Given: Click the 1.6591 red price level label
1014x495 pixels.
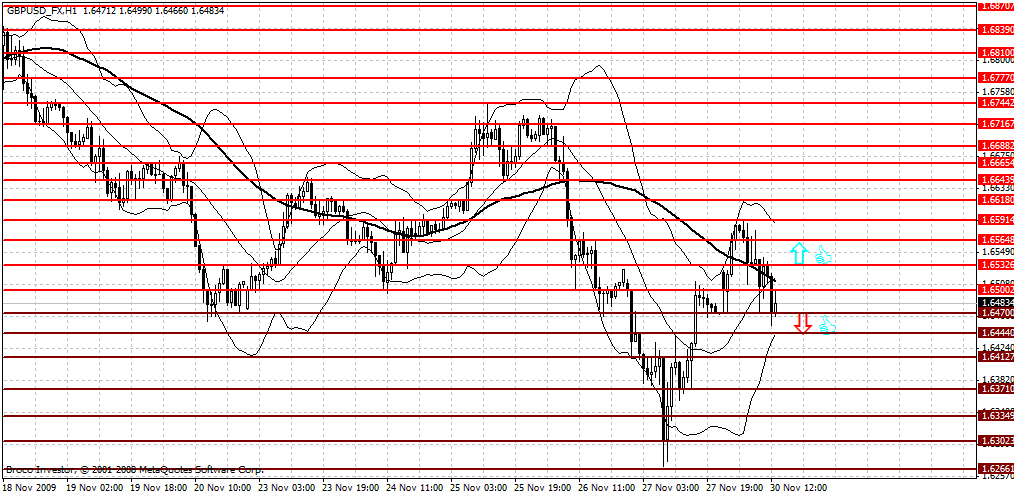Looking at the screenshot, I should point(997,220).
